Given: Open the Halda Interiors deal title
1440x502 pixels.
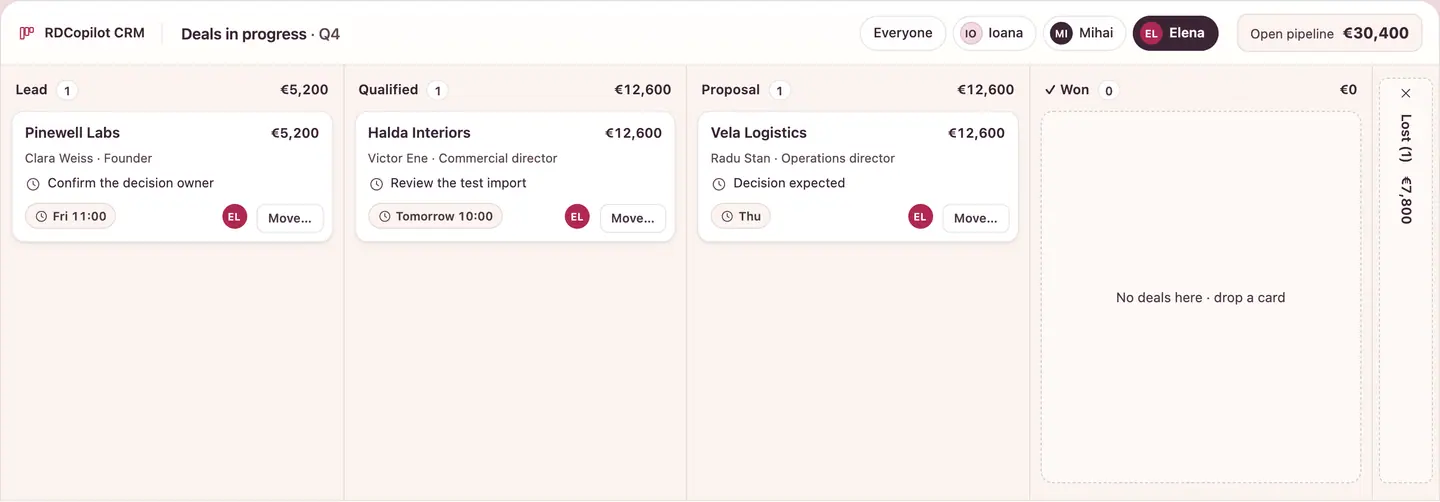Looking at the screenshot, I should [419, 133].
